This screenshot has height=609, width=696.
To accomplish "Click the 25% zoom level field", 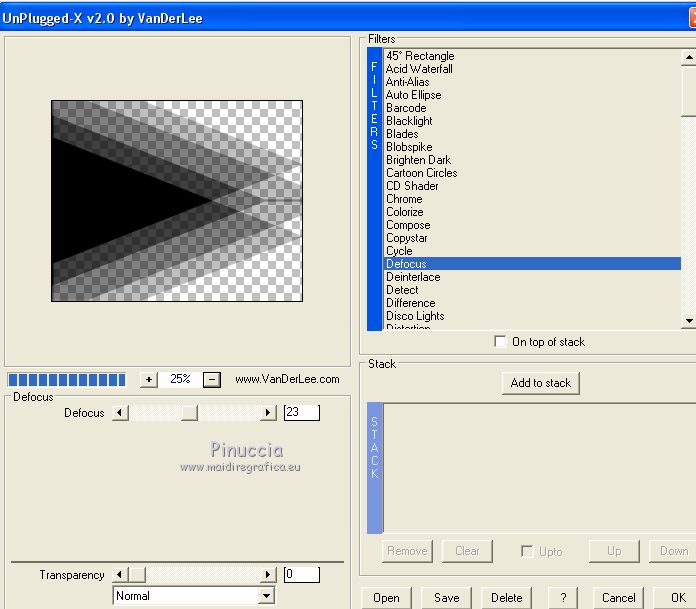I will 180,380.
